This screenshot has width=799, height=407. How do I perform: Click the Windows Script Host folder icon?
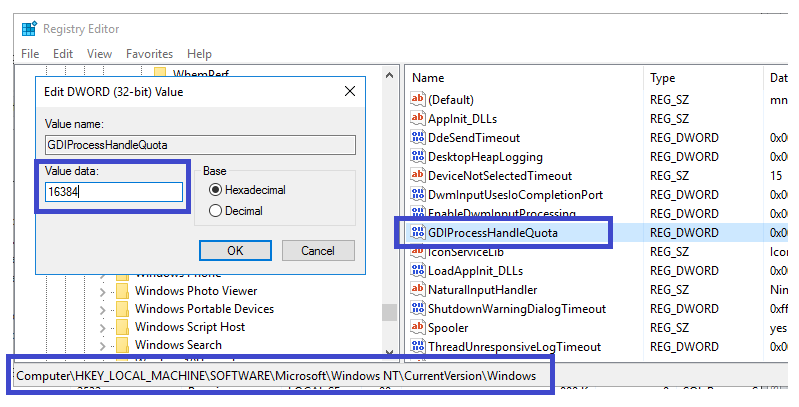click(x=122, y=327)
